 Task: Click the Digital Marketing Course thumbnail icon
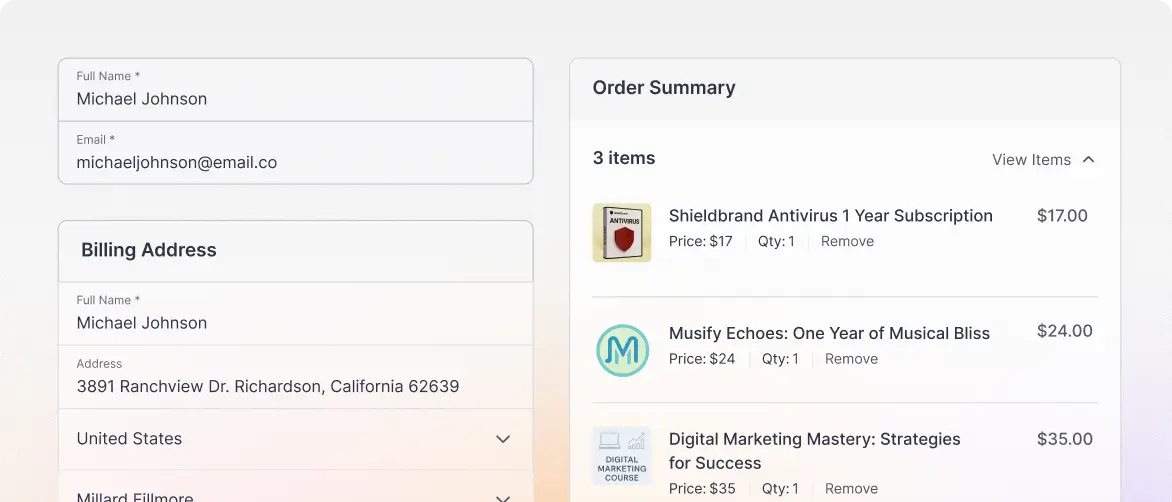[622, 456]
